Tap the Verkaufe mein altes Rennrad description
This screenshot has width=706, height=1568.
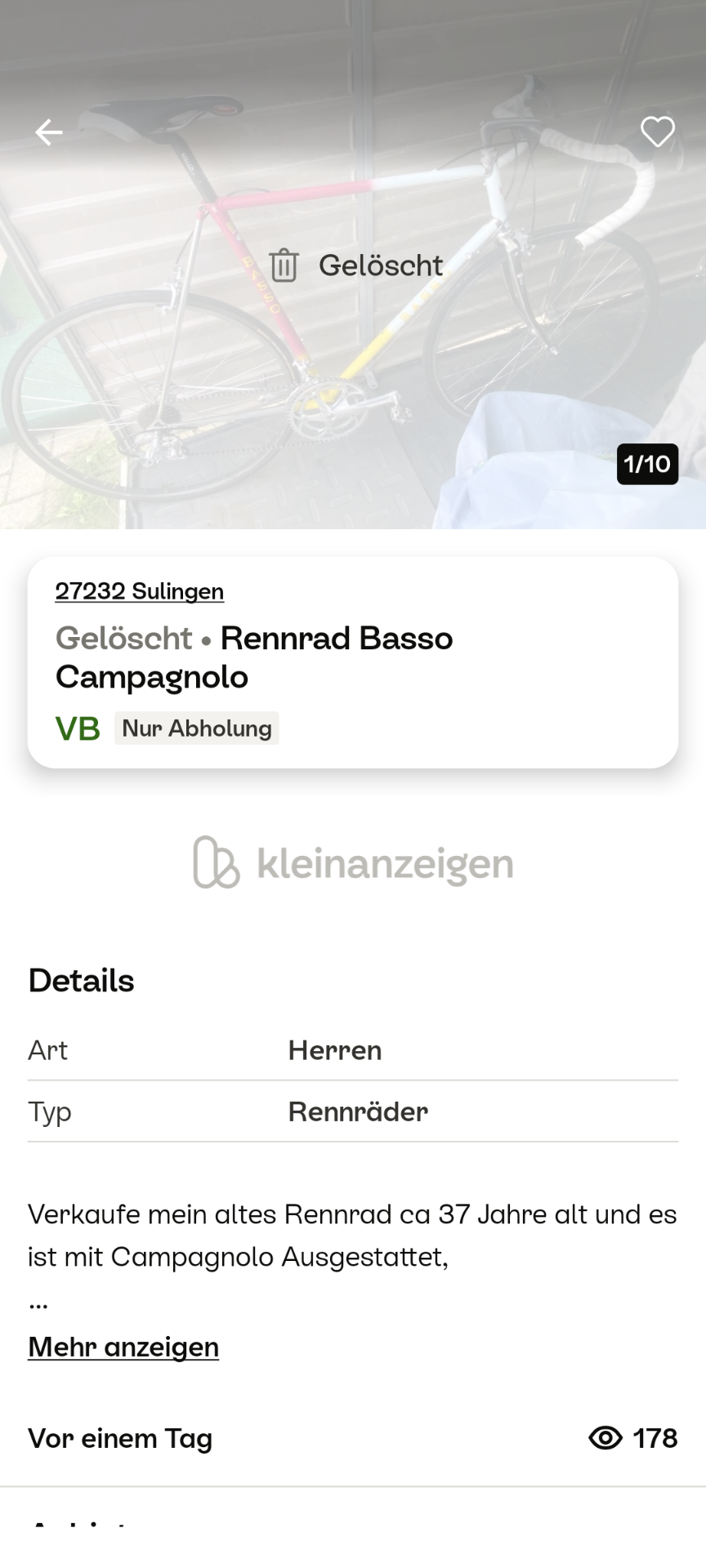pyautogui.click(x=351, y=1235)
